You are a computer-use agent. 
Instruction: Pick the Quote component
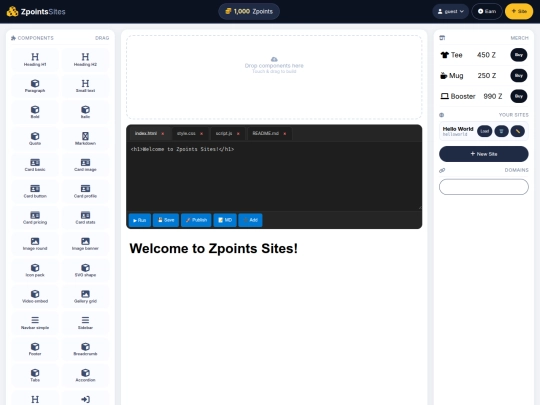point(35,138)
